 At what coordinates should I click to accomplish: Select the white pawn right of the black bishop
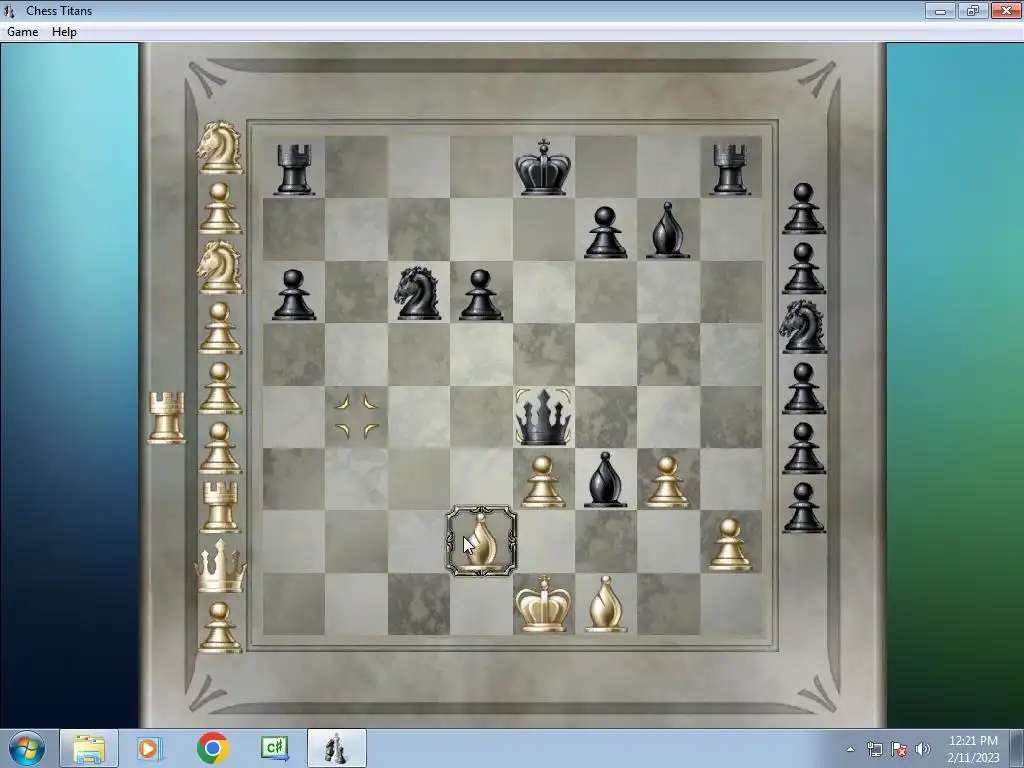click(667, 482)
